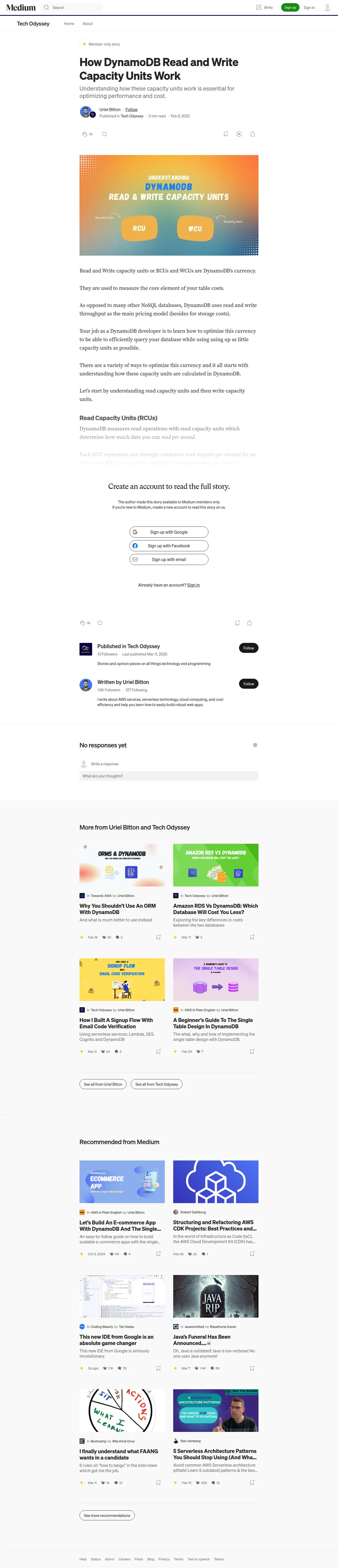Open the About tab of Tech Odyssey
Image resolution: width=338 pixels, height=1568 pixels.
click(x=88, y=24)
